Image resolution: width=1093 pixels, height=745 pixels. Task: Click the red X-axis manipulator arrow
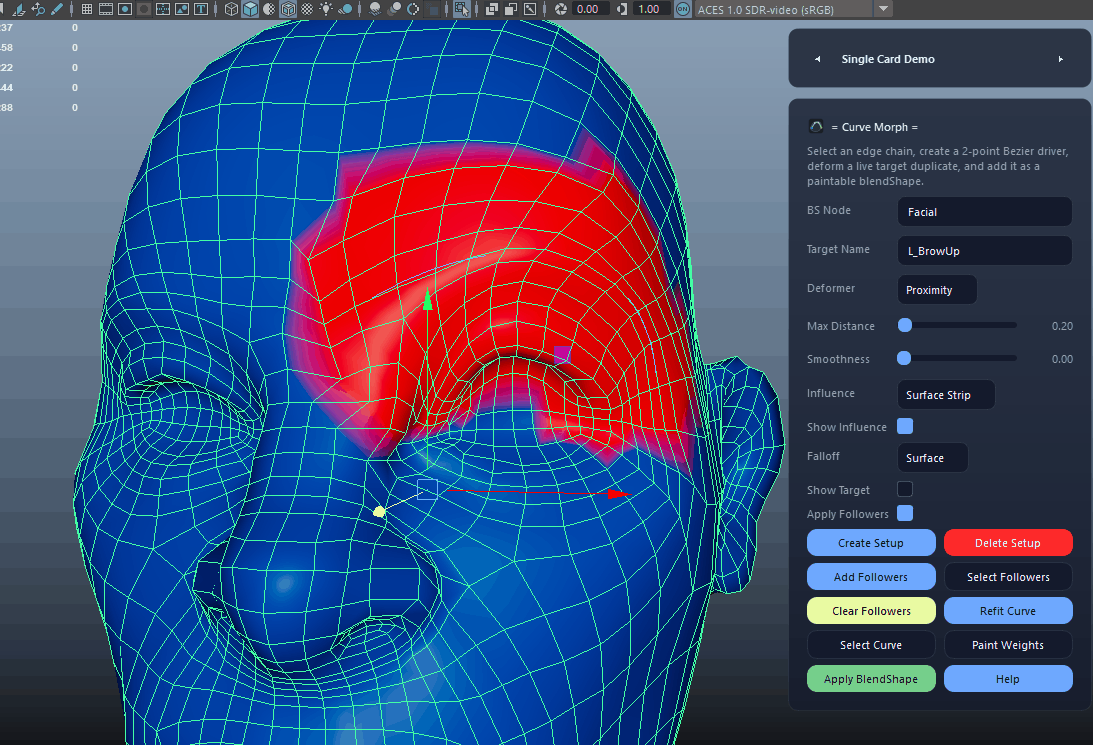pos(619,494)
